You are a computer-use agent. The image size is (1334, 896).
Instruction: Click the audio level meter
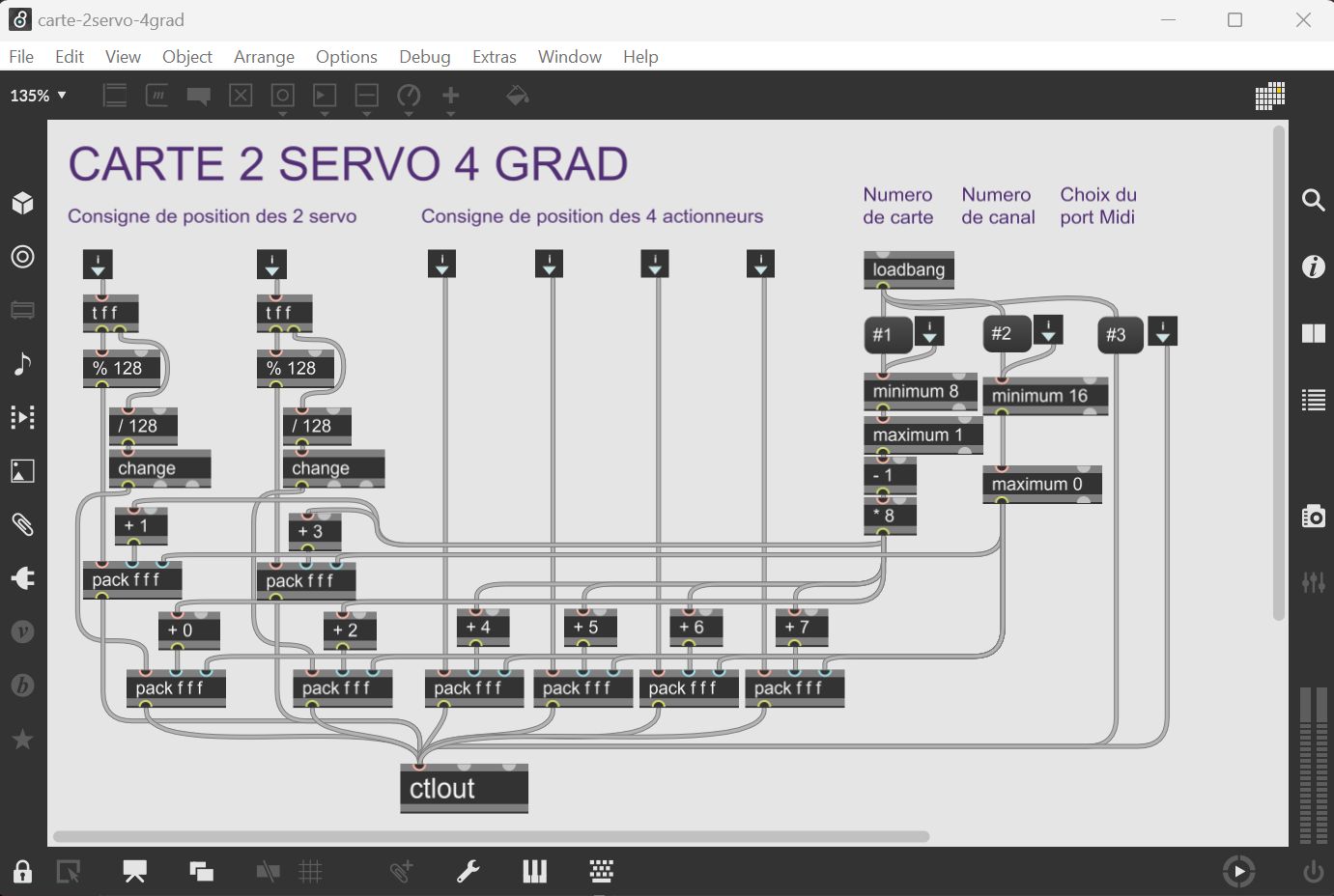point(1313,765)
